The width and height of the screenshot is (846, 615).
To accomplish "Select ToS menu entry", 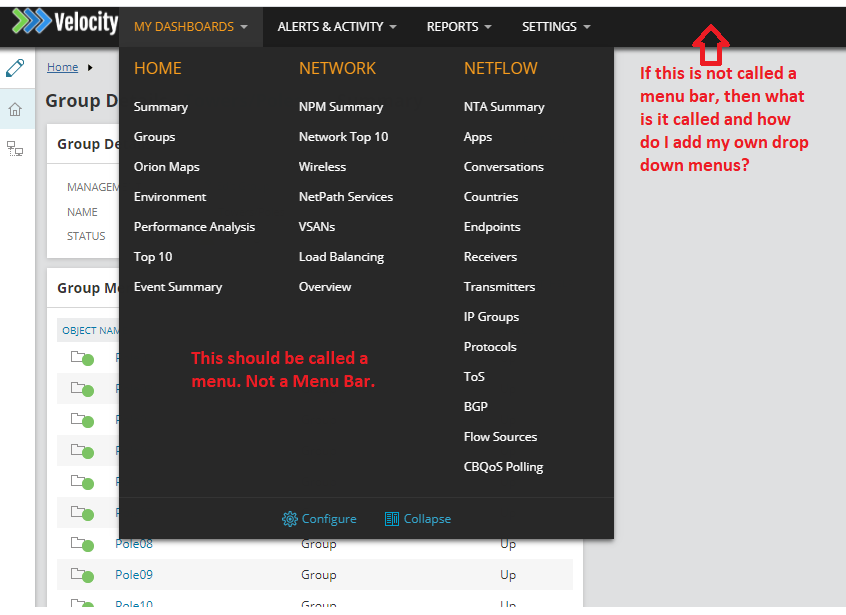I will (x=474, y=377).
